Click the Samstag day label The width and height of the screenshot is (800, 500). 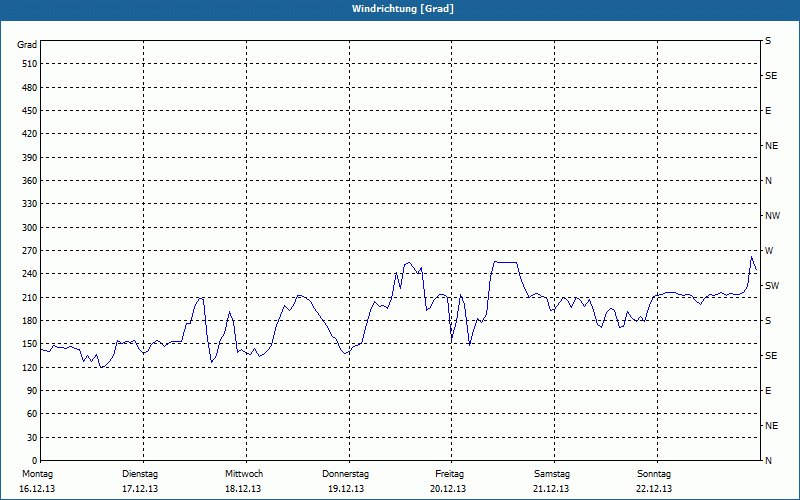coord(552,474)
